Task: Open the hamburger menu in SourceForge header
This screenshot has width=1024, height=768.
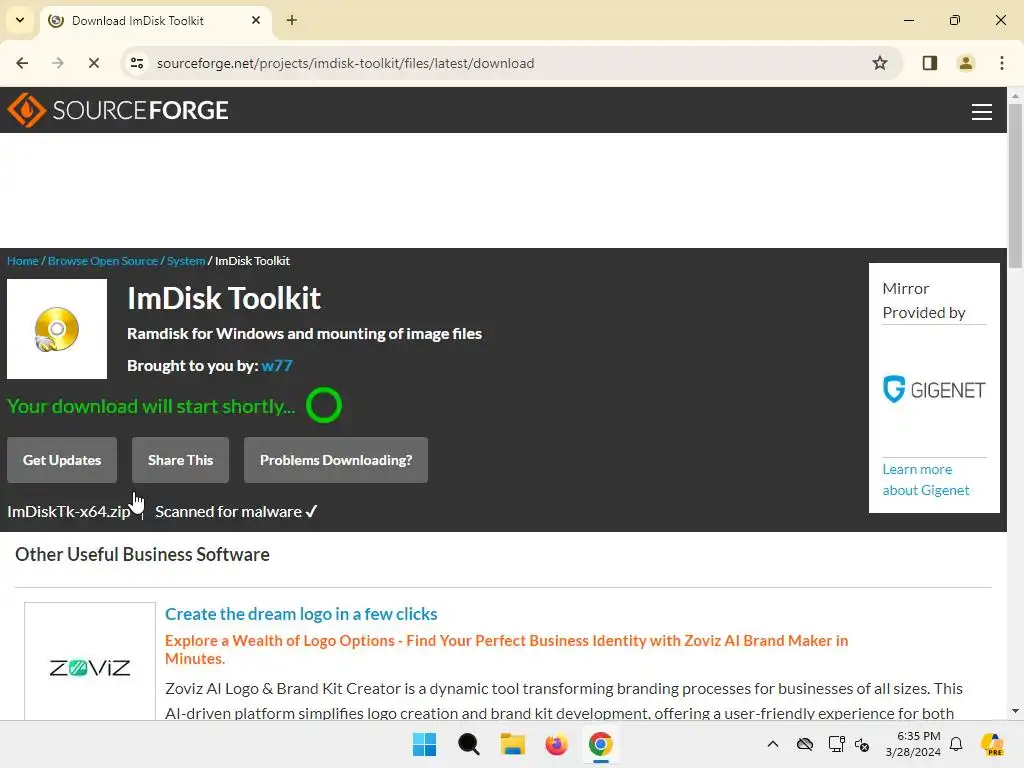Action: pos(981,112)
